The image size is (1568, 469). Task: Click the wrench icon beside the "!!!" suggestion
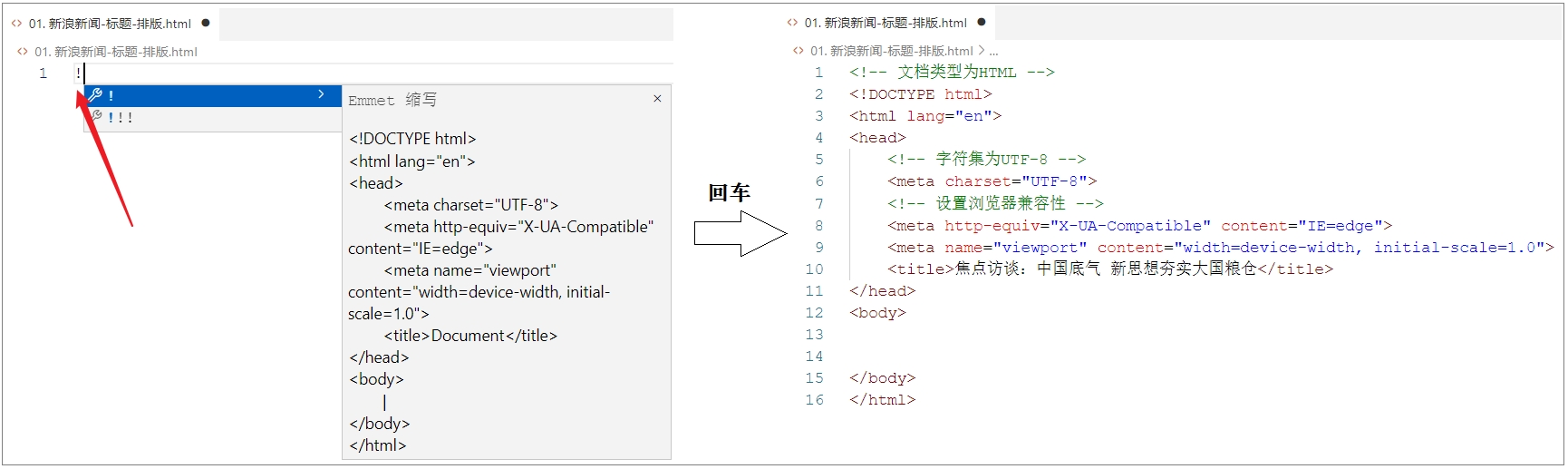pos(95,117)
